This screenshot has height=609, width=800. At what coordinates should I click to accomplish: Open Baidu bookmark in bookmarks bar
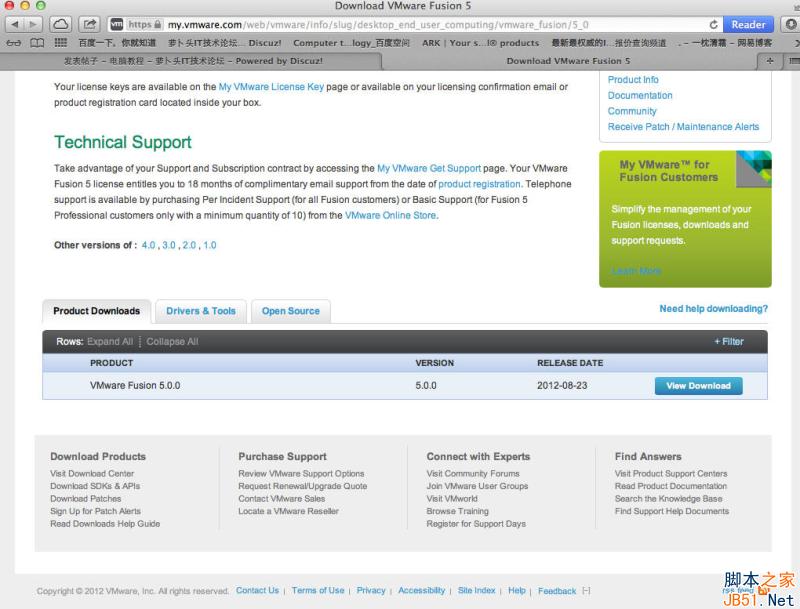117,43
